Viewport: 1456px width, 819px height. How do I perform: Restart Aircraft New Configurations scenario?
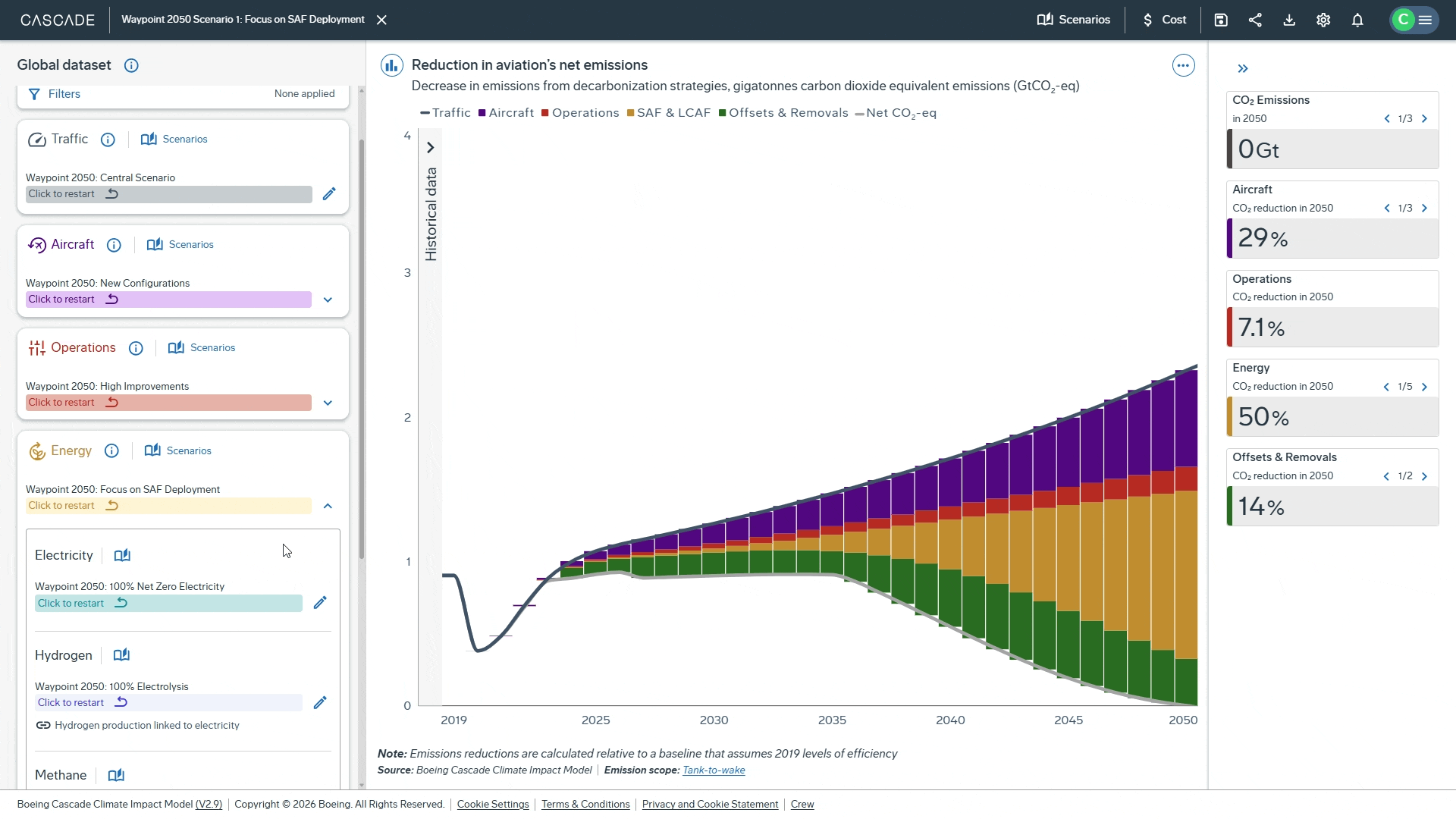tap(168, 300)
